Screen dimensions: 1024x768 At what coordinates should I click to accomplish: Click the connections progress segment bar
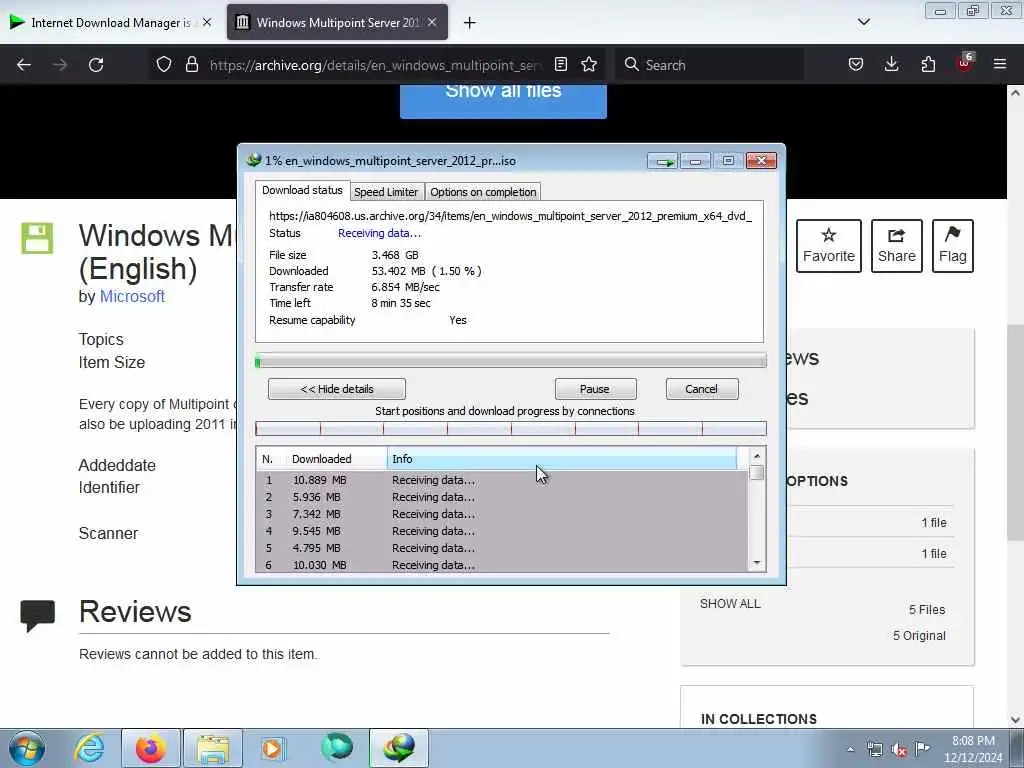click(511, 428)
